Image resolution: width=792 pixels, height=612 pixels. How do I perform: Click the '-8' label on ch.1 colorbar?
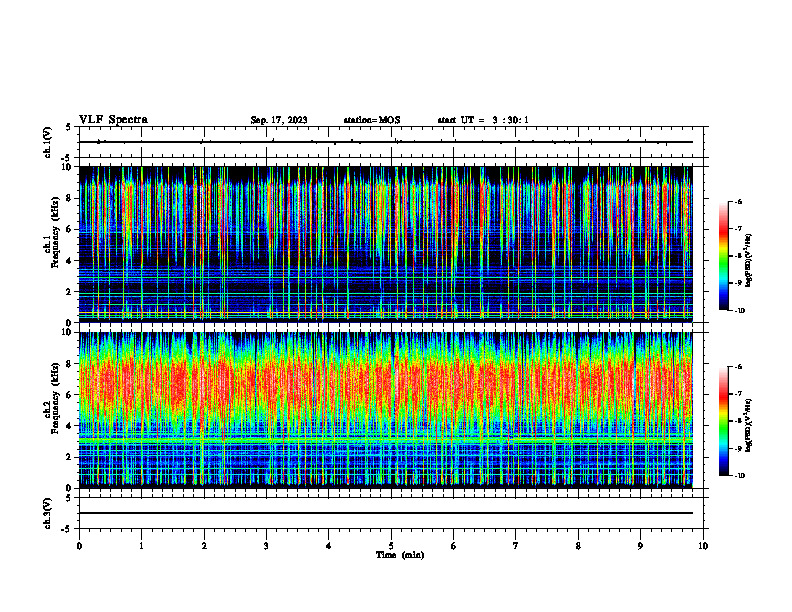pyautogui.click(x=739, y=256)
